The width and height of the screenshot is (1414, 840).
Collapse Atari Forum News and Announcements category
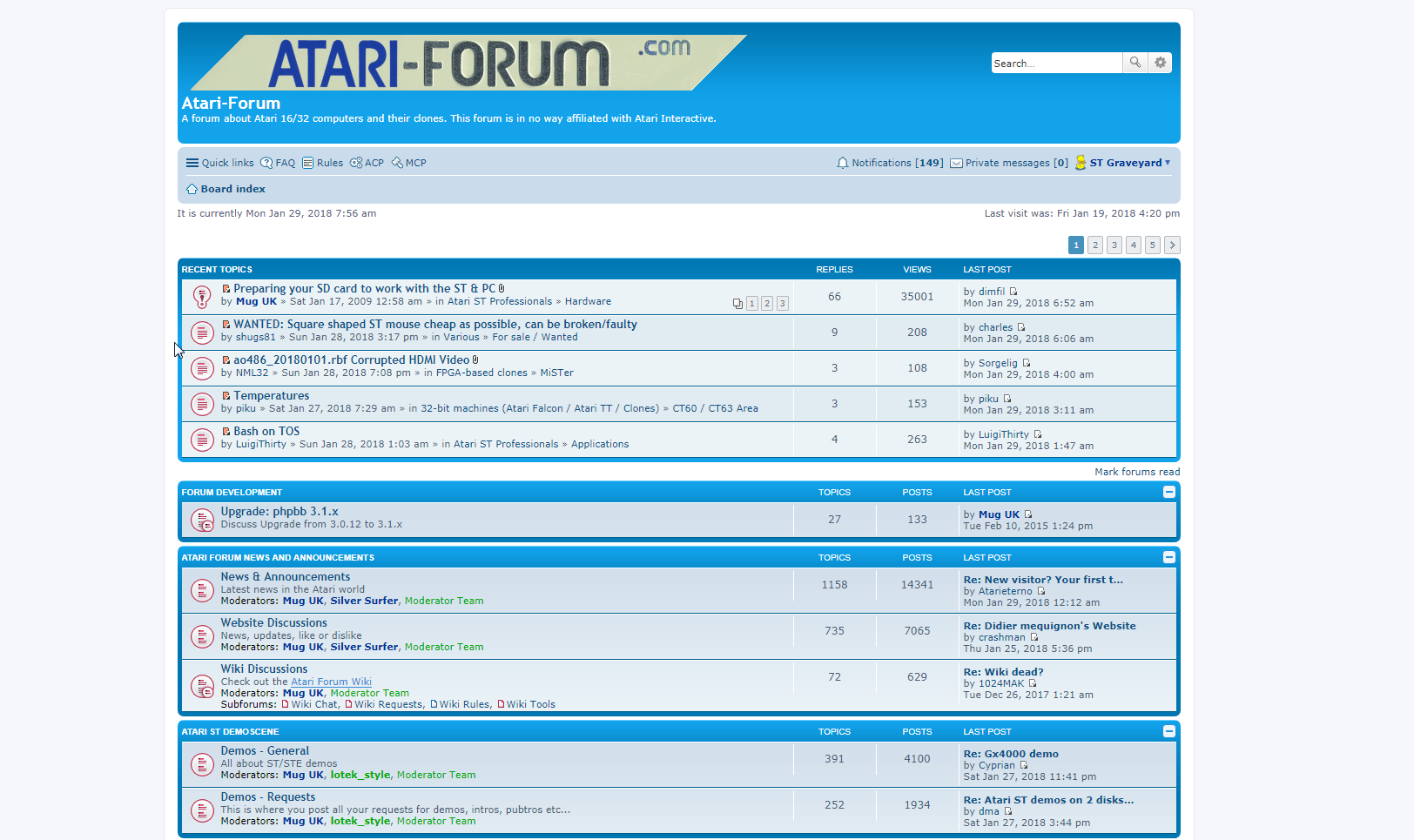click(x=1168, y=557)
